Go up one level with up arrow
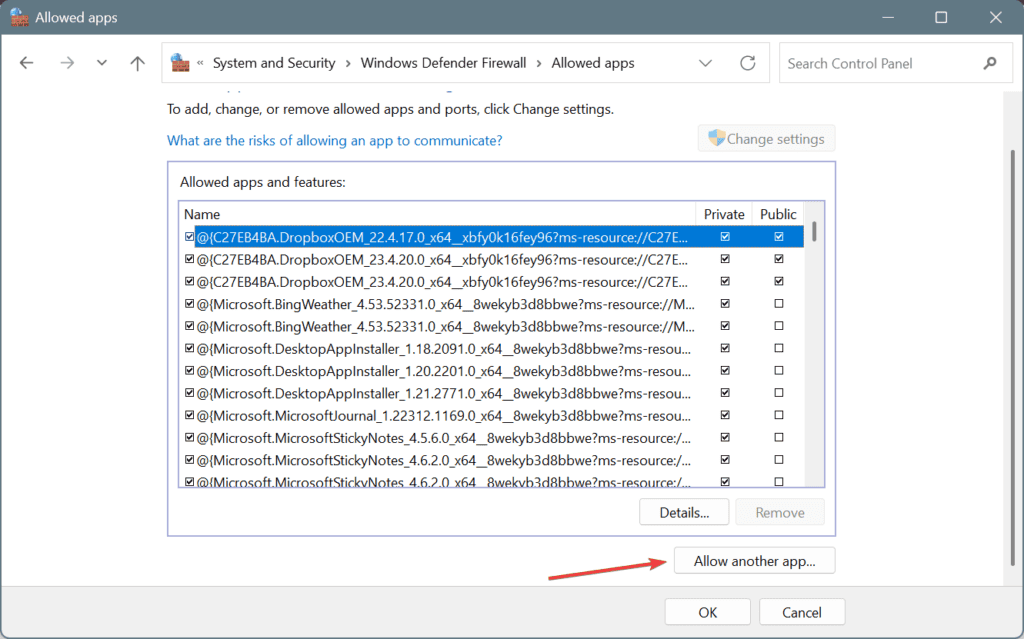This screenshot has width=1024, height=639. (x=137, y=63)
